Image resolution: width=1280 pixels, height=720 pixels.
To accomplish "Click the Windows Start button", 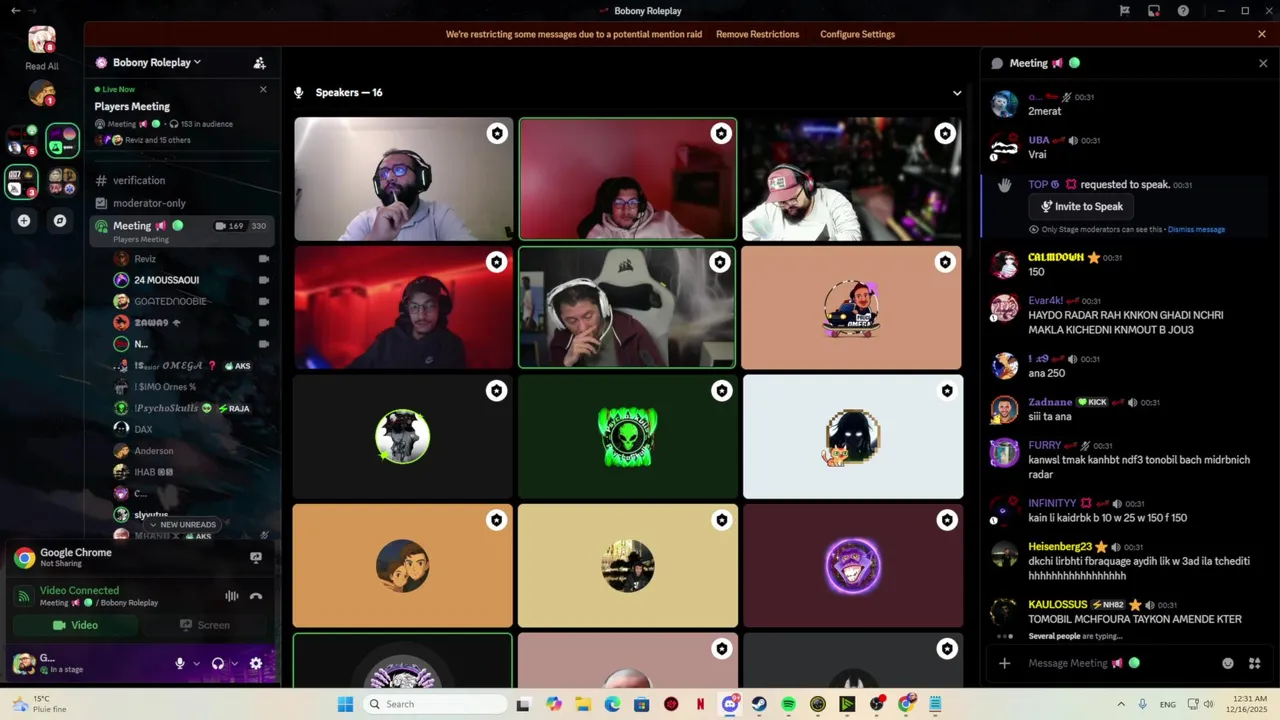I will [345, 704].
